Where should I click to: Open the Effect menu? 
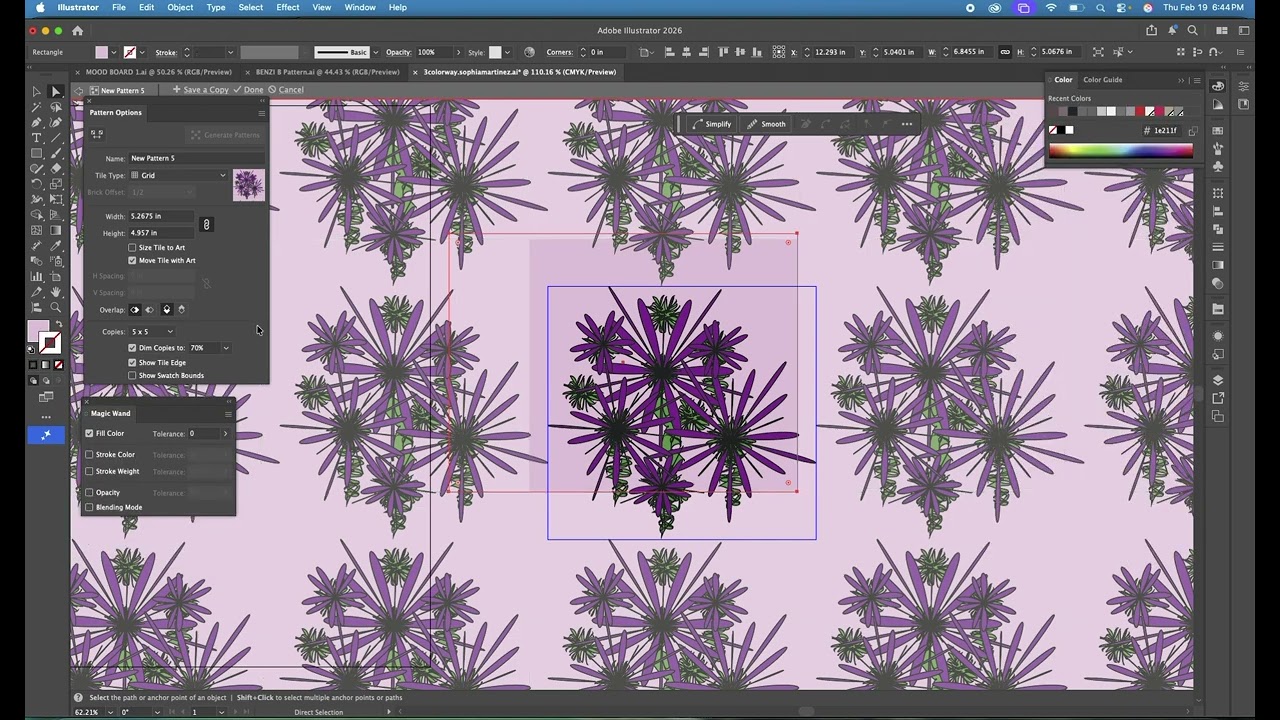(288, 7)
